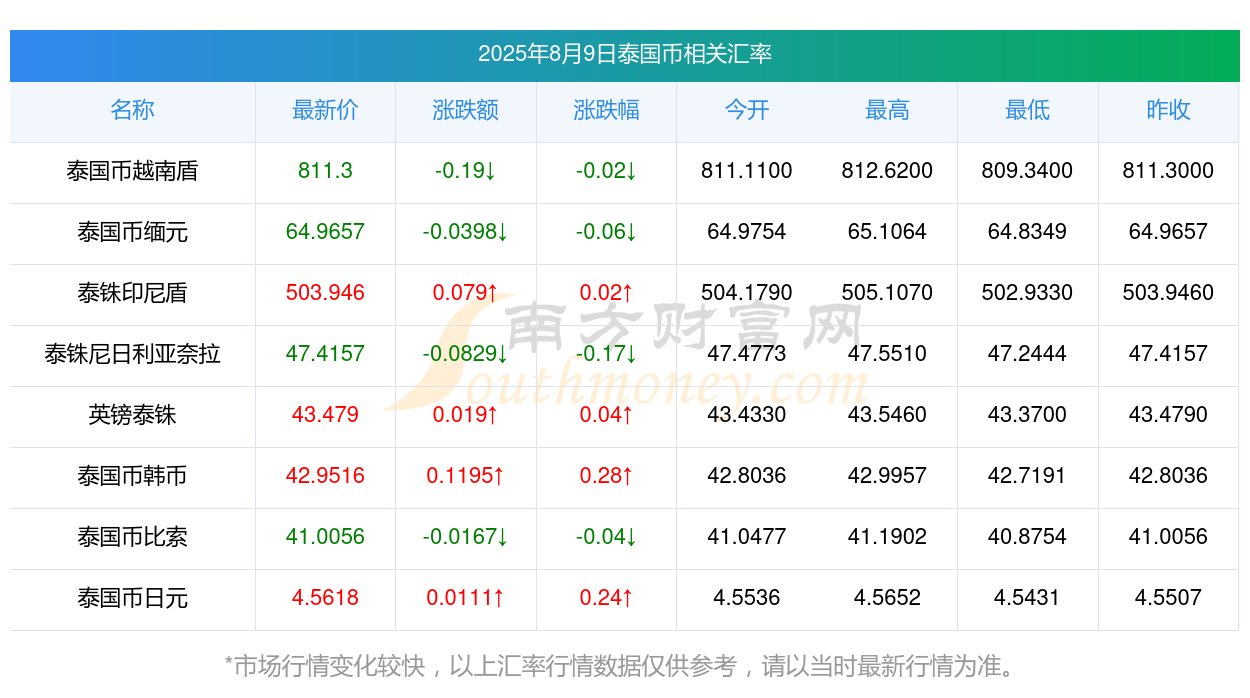
Task: Click high value 505.1070
Action: tap(887, 293)
